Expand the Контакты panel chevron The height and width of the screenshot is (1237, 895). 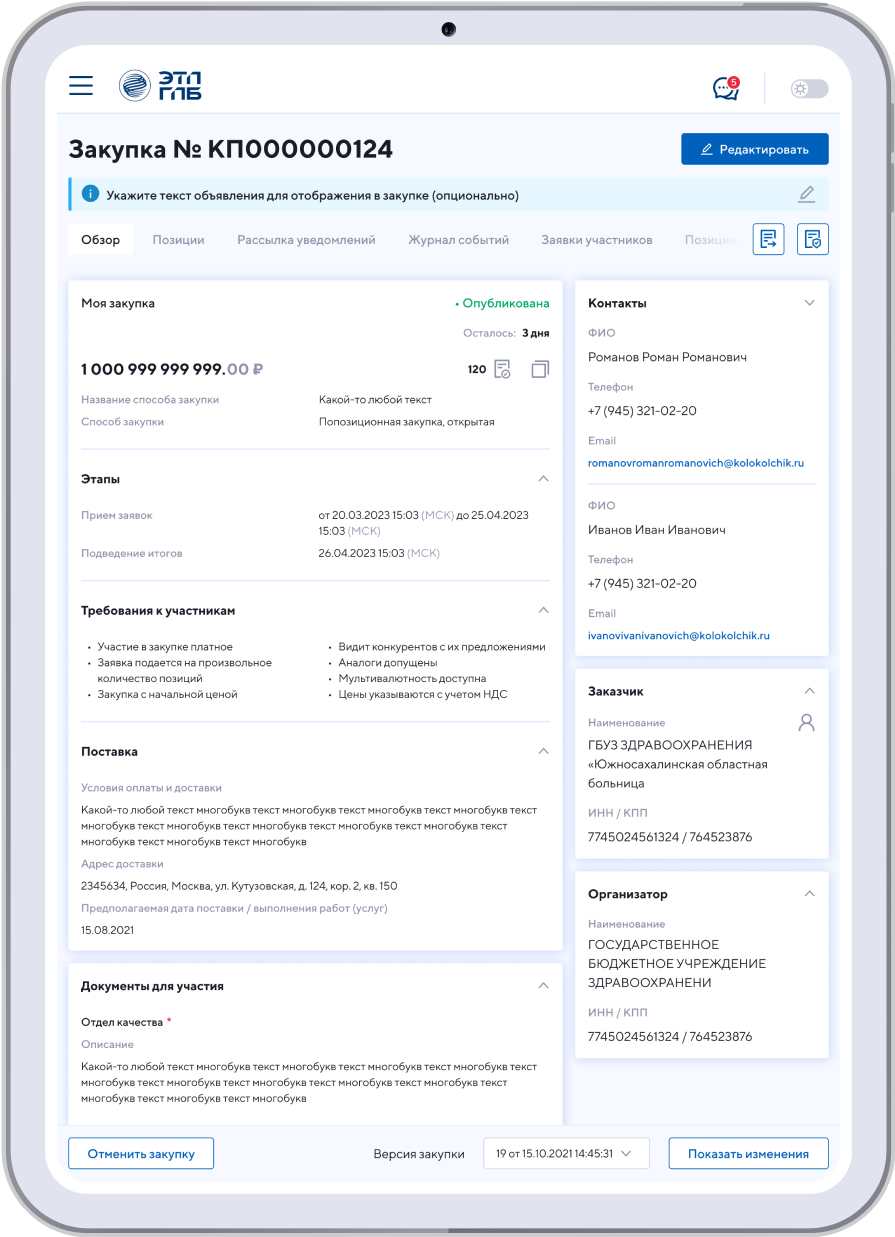[x=810, y=303]
